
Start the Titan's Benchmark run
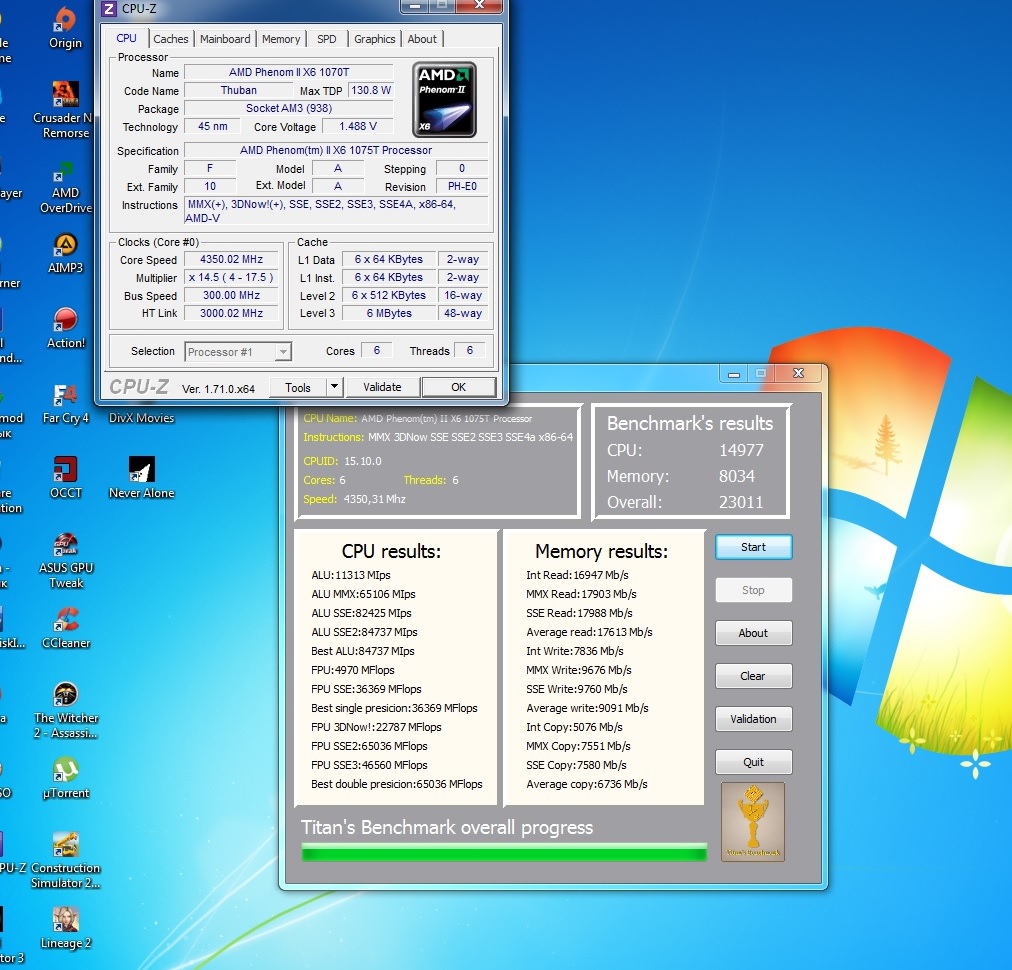pos(753,547)
